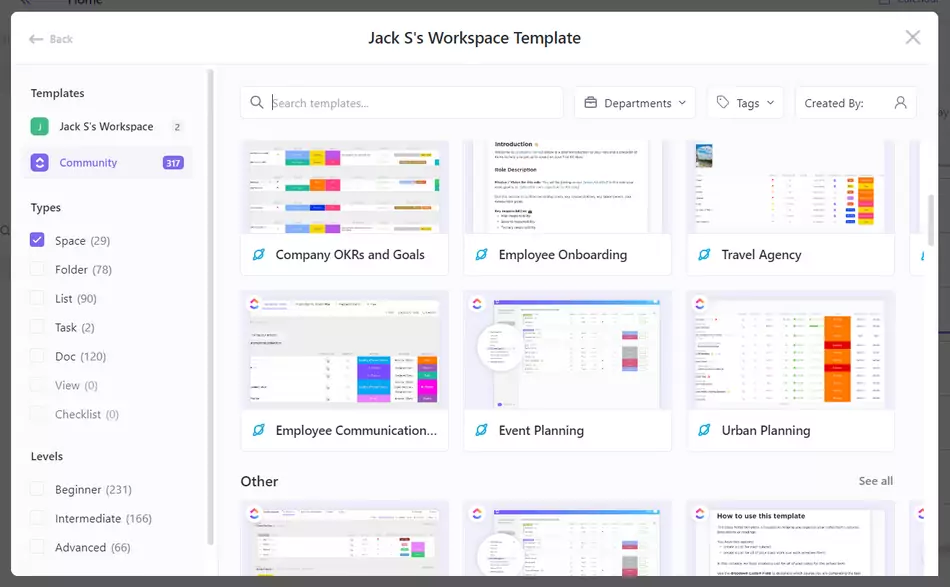Click ClickUp logo on Urban Planning thumbnail
This screenshot has height=587, width=950.
(700, 303)
